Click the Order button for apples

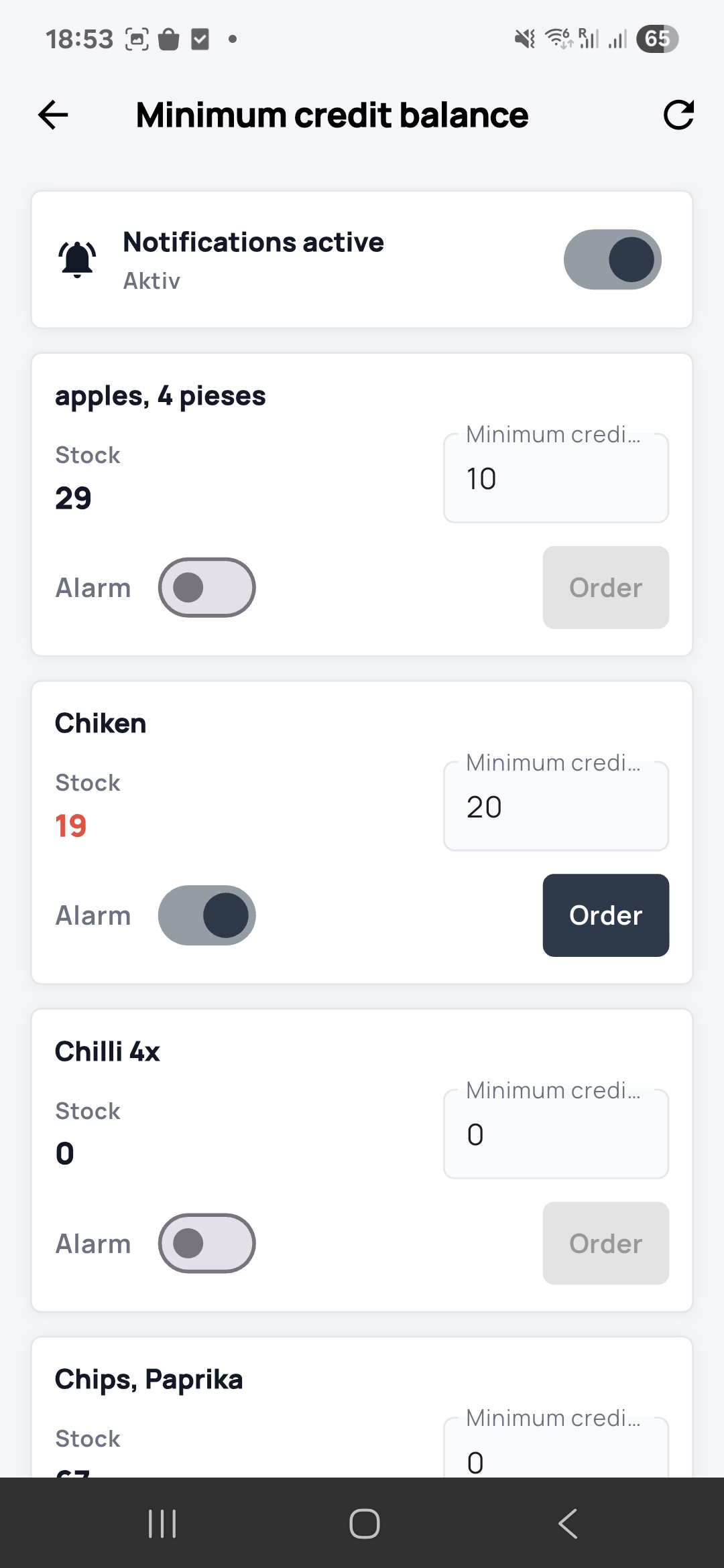coord(605,588)
